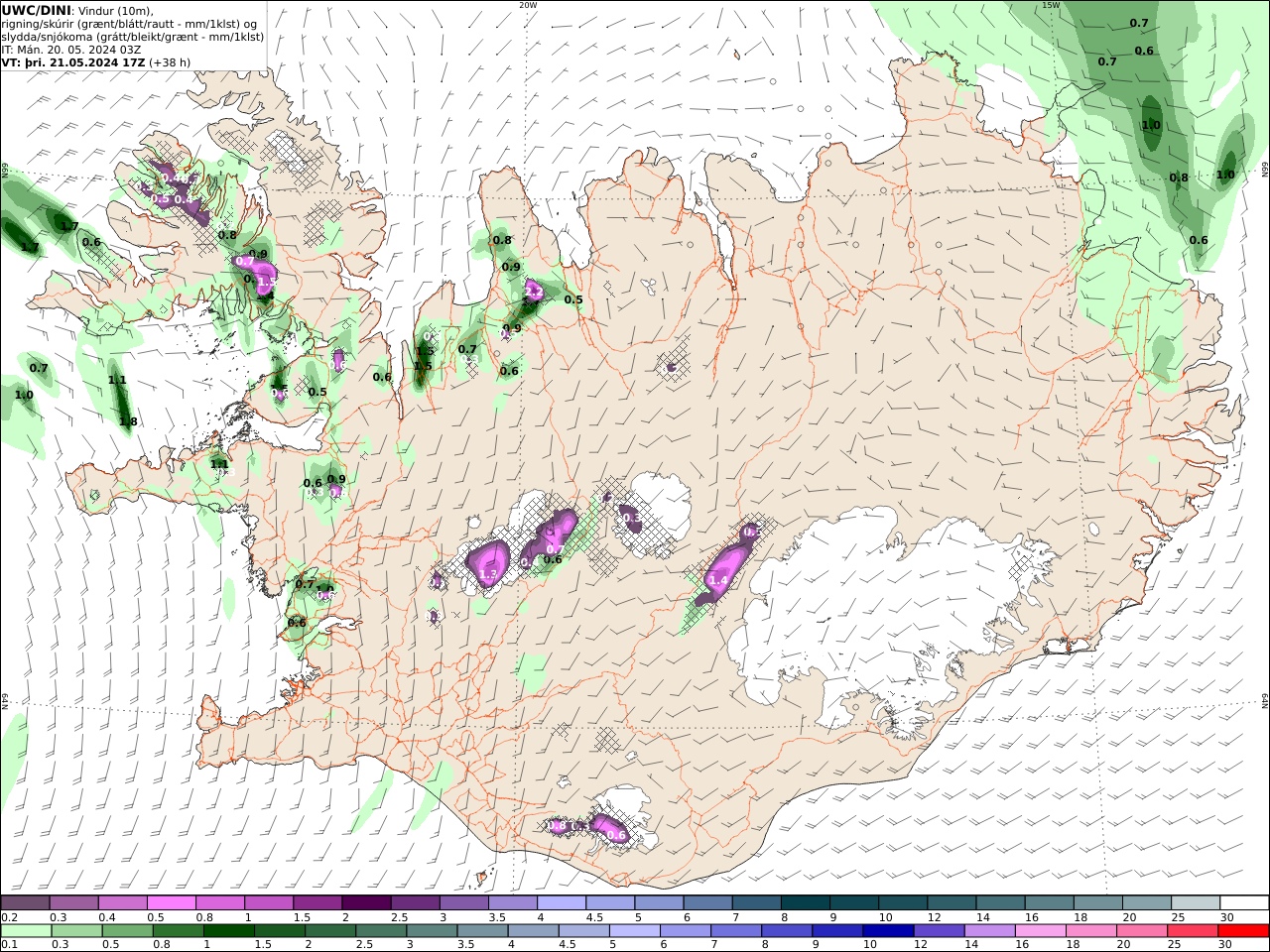Pick the violet 12 mm rain legend swatch
Viewport: 1270px width, 952px height.
tap(939, 930)
